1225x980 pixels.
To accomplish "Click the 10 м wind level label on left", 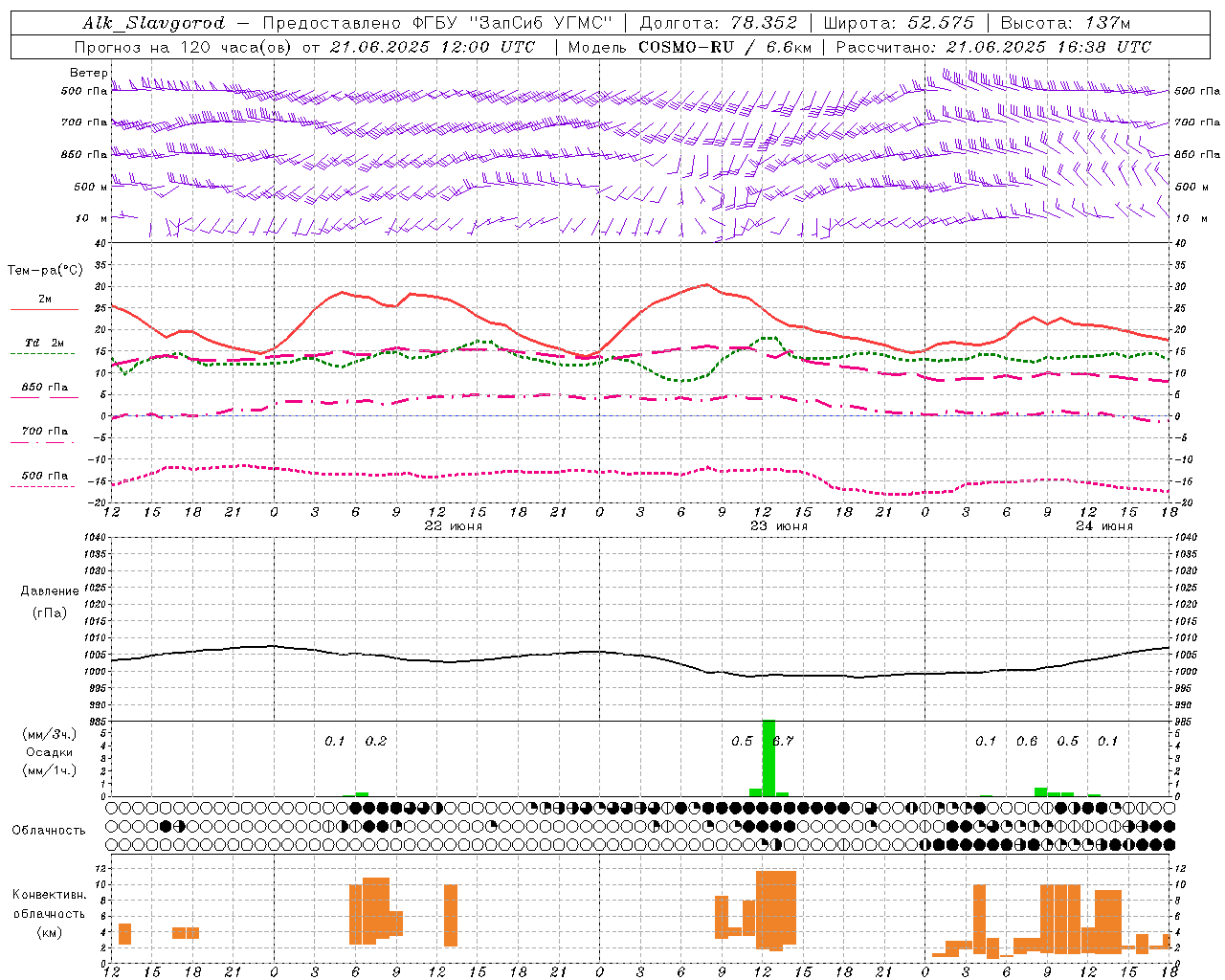I will 92,218.
